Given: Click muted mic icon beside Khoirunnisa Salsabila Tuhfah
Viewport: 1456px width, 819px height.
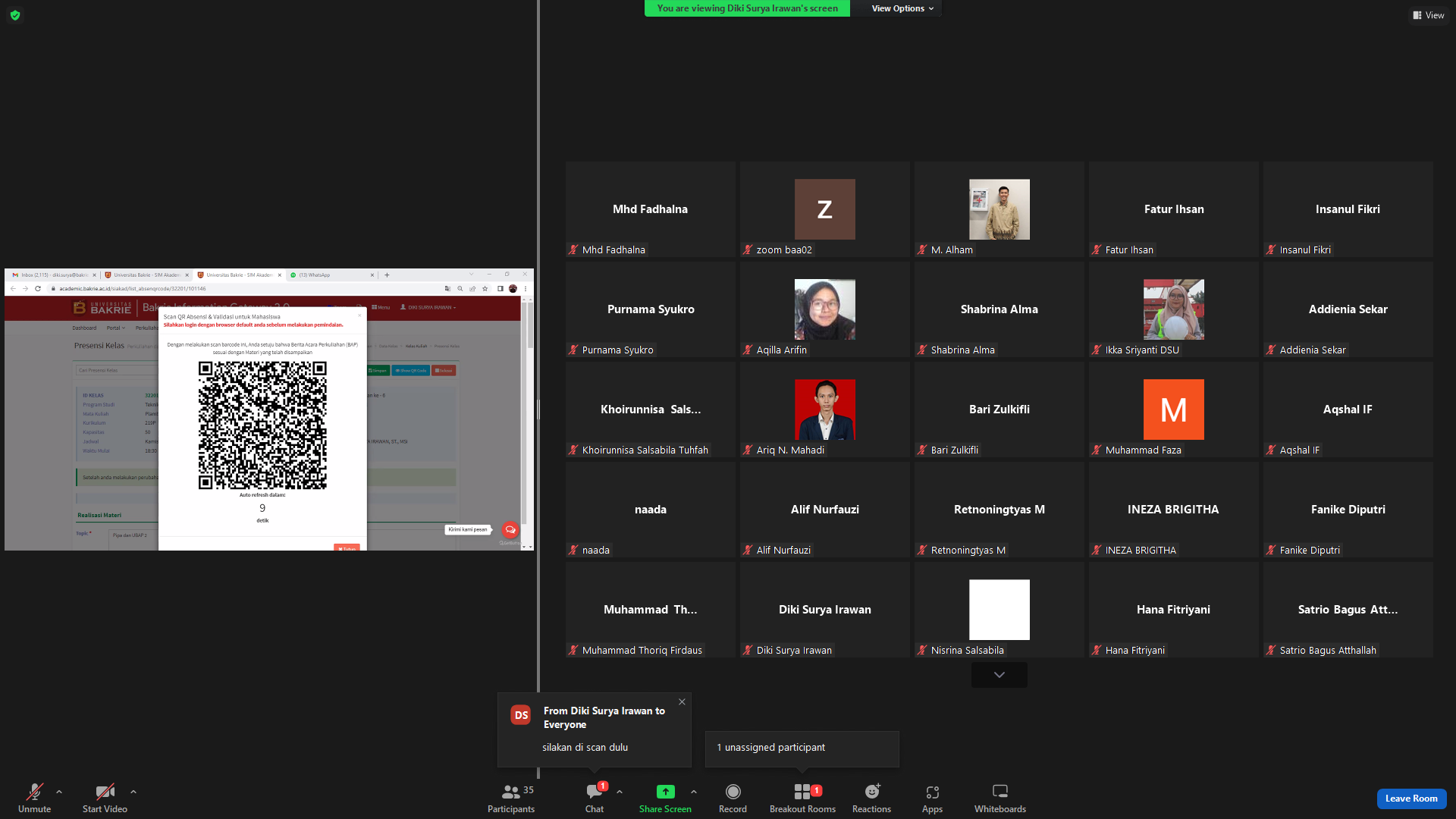Looking at the screenshot, I should pos(574,450).
